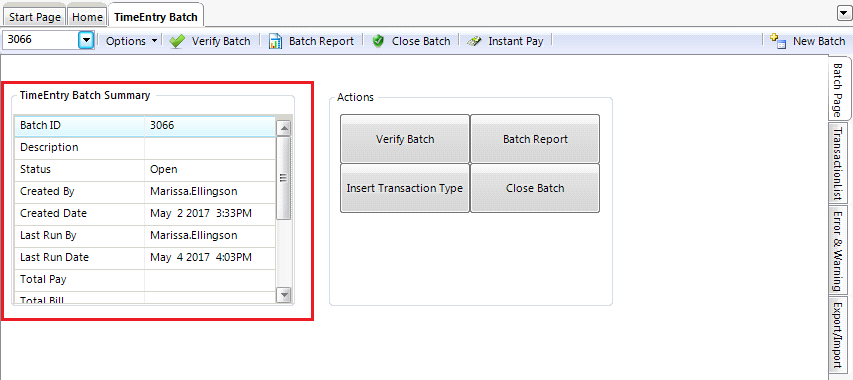Click the summary scrollbar down arrow
The image size is (853, 380).
click(x=284, y=294)
